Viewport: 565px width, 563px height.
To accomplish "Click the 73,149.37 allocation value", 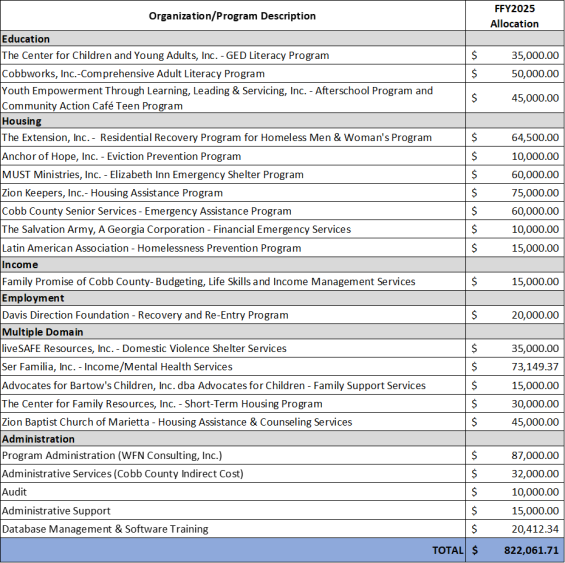I will tap(535, 367).
